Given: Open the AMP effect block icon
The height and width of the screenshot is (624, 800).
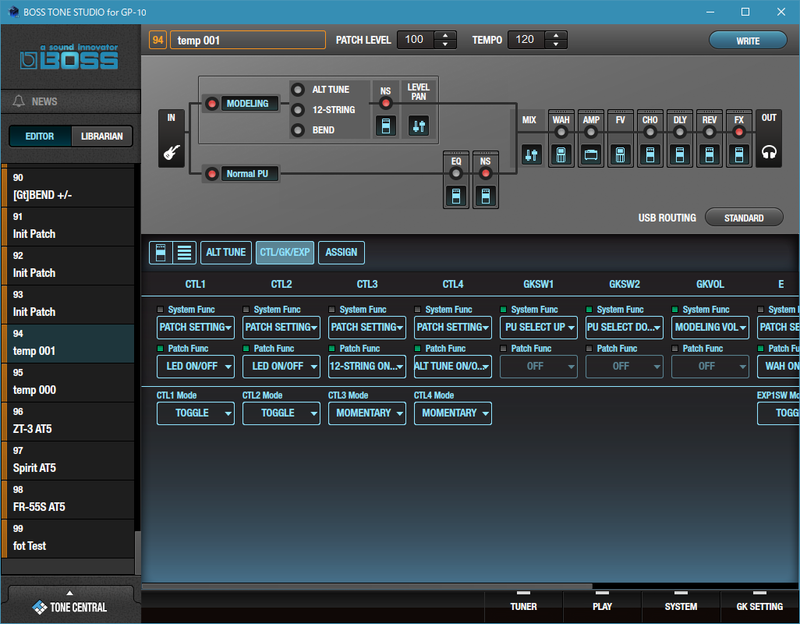Looking at the screenshot, I should pyautogui.click(x=591, y=155).
